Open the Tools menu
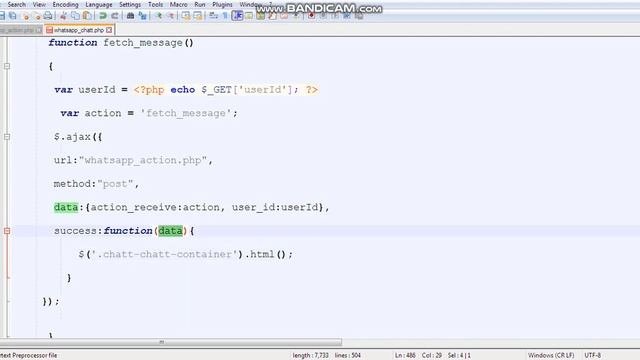The width and height of the screenshot is (640, 360). click(156, 4)
